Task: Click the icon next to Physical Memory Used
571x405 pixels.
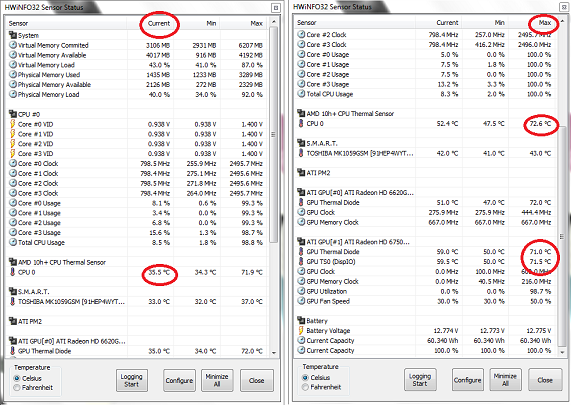Action: (13, 74)
